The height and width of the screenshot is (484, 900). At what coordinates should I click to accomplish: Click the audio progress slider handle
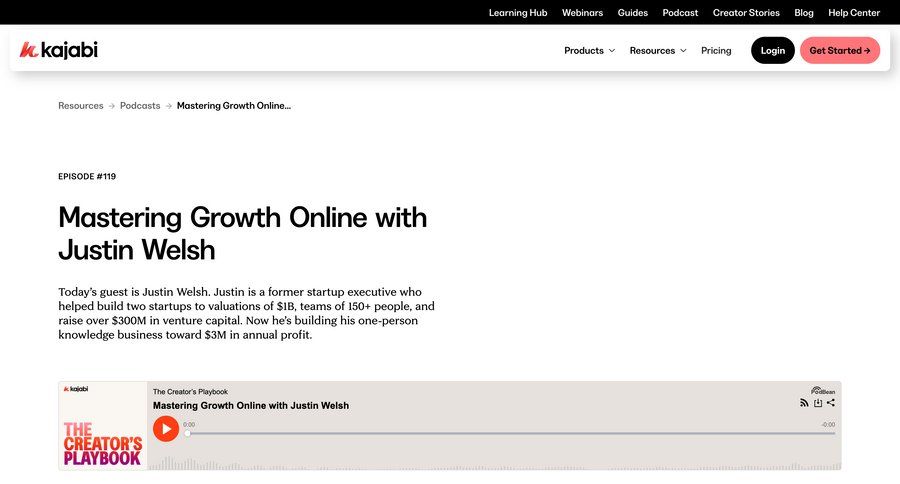[187, 433]
